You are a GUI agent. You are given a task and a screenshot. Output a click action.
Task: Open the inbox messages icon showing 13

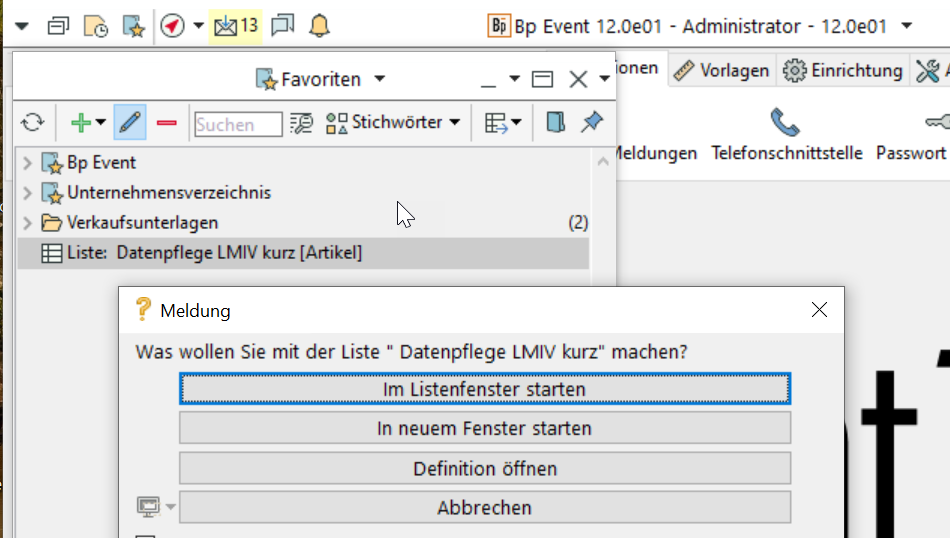click(235, 26)
